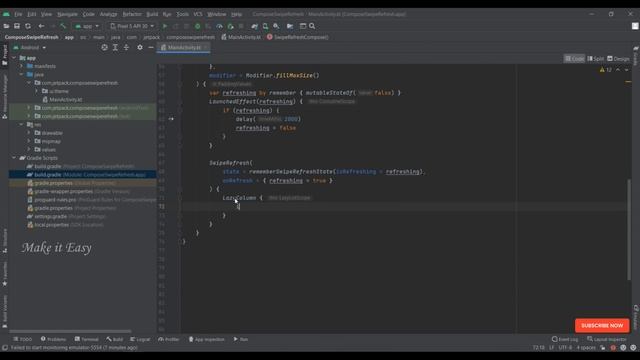
Task: Click the editor vertical scrollbar thumb
Action: click(629, 229)
